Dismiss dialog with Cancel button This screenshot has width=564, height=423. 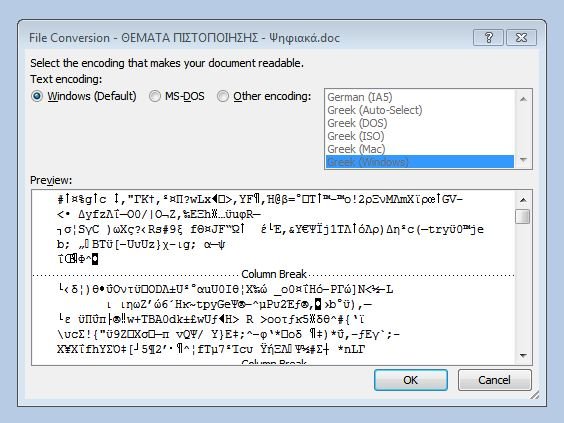494,380
